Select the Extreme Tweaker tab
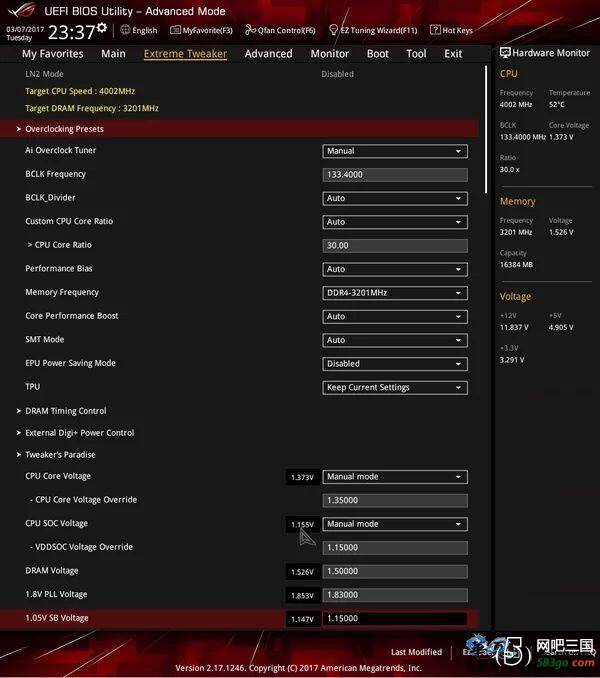600x678 pixels. [x=185, y=54]
